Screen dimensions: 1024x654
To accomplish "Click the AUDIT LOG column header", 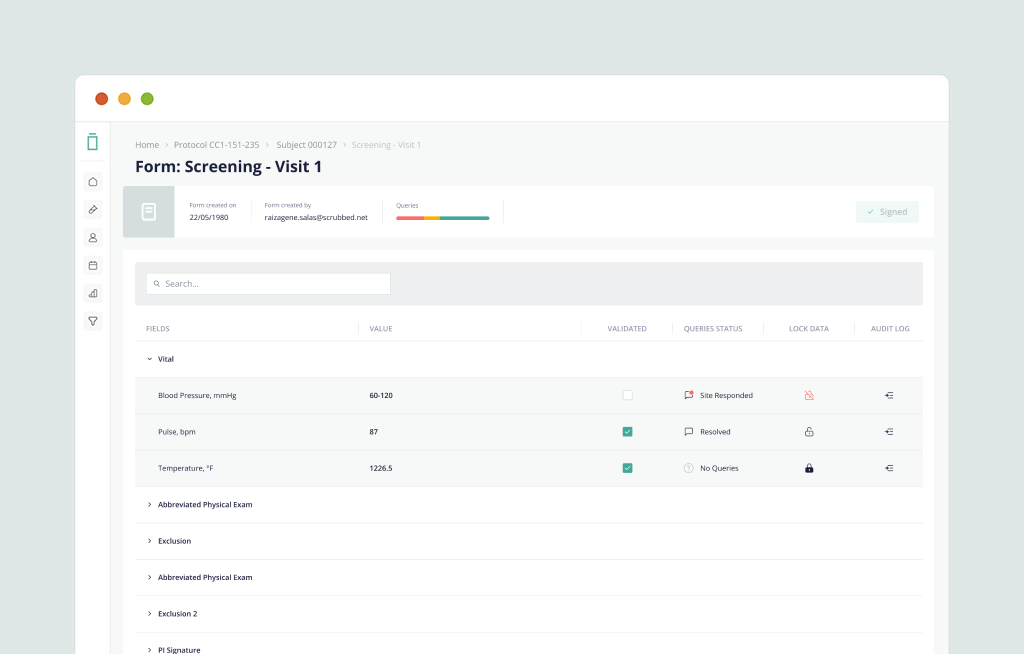I will [x=889, y=329].
